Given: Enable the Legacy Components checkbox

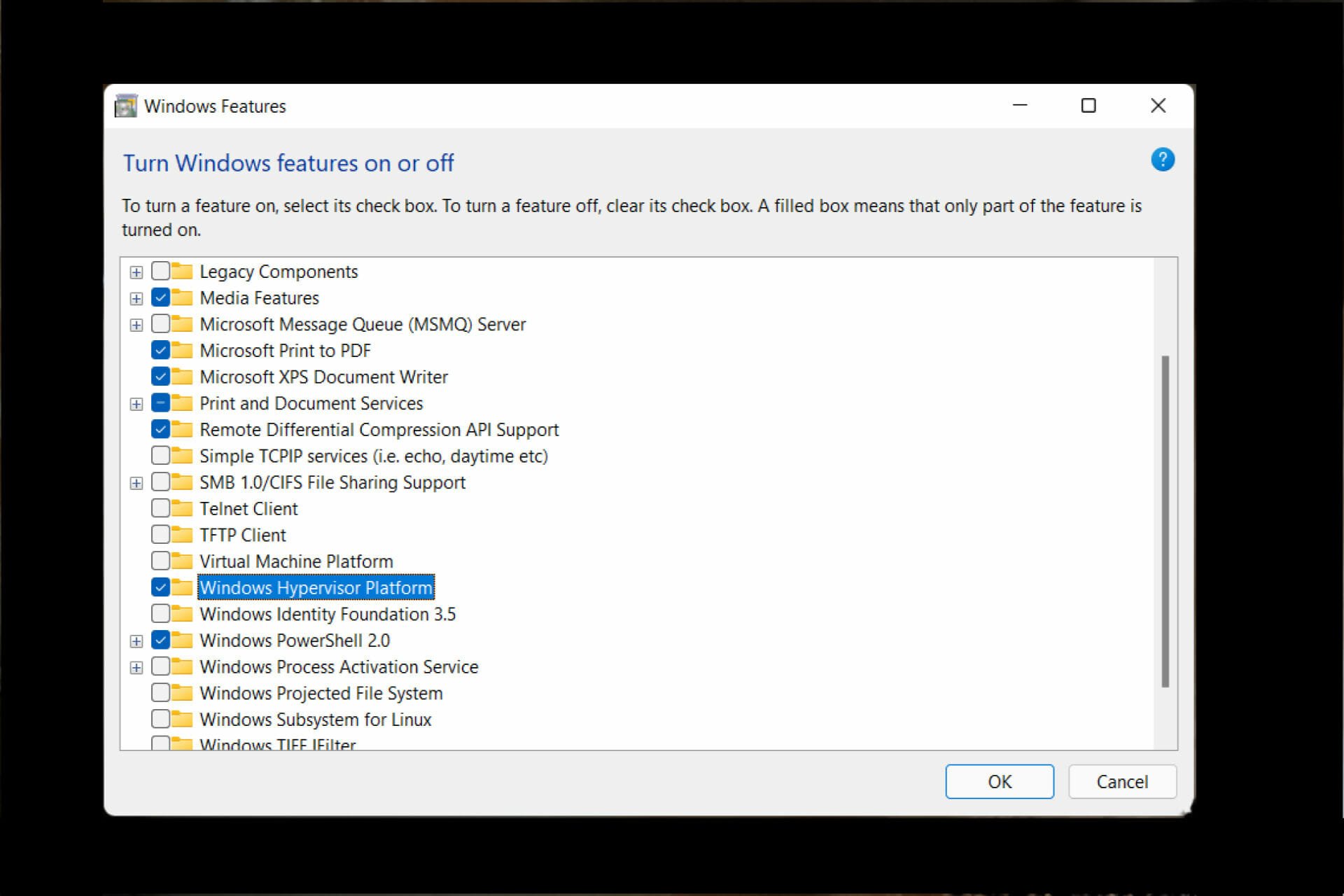Looking at the screenshot, I should [x=160, y=271].
